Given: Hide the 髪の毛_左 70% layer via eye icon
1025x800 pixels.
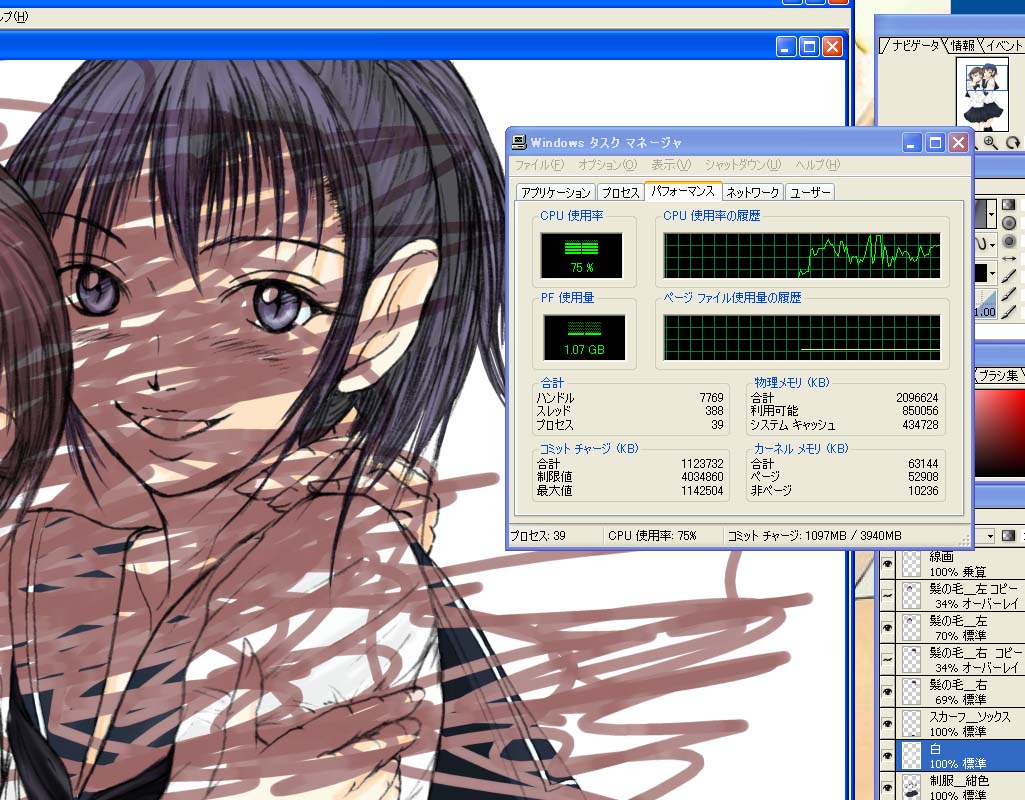Looking at the screenshot, I should click(887, 627).
